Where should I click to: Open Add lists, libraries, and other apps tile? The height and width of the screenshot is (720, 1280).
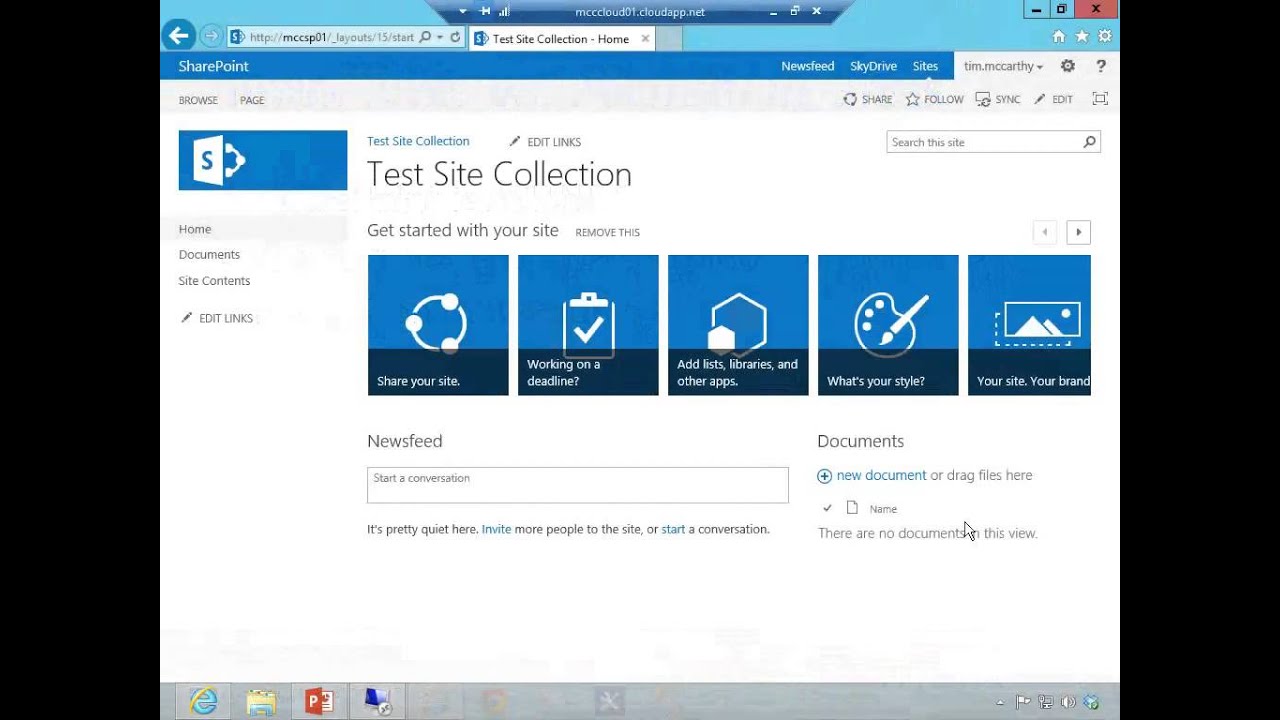click(x=738, y=325)
